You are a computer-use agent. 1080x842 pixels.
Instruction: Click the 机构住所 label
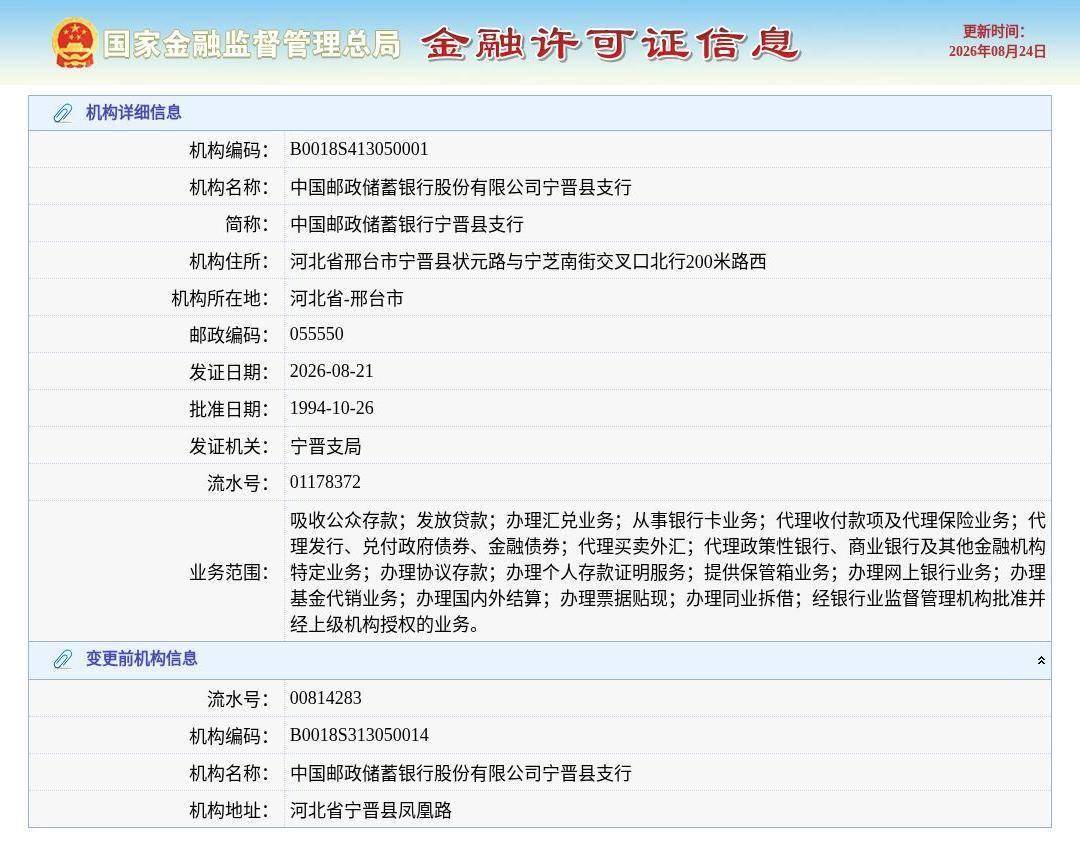point(229,261)
